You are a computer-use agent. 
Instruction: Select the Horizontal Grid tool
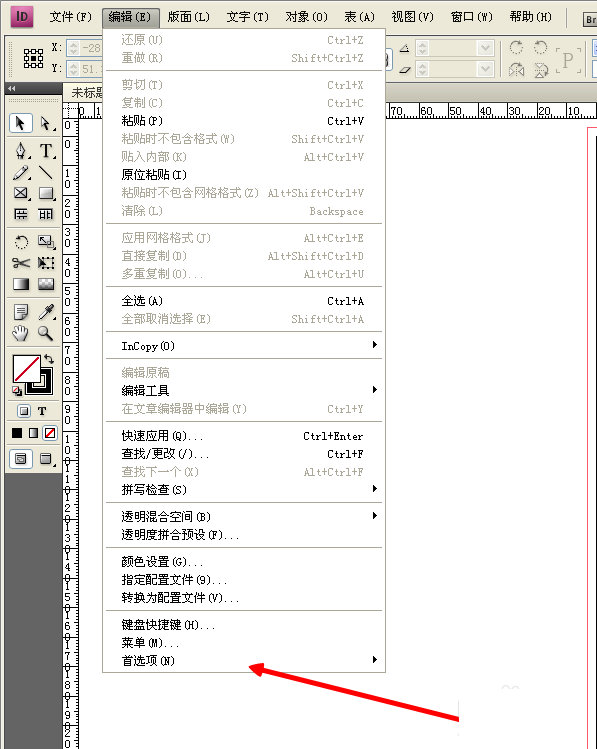point(21,214)
